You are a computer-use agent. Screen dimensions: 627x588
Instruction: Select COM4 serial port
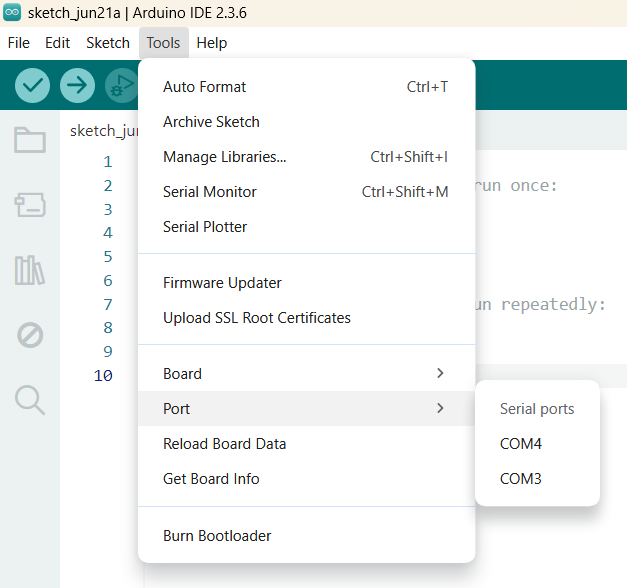coord(537,444)
